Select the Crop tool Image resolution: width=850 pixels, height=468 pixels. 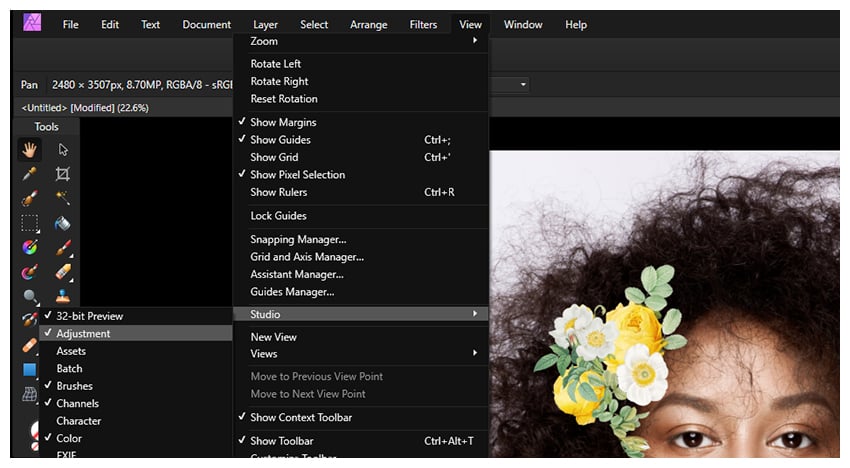(x=63, y=174)
